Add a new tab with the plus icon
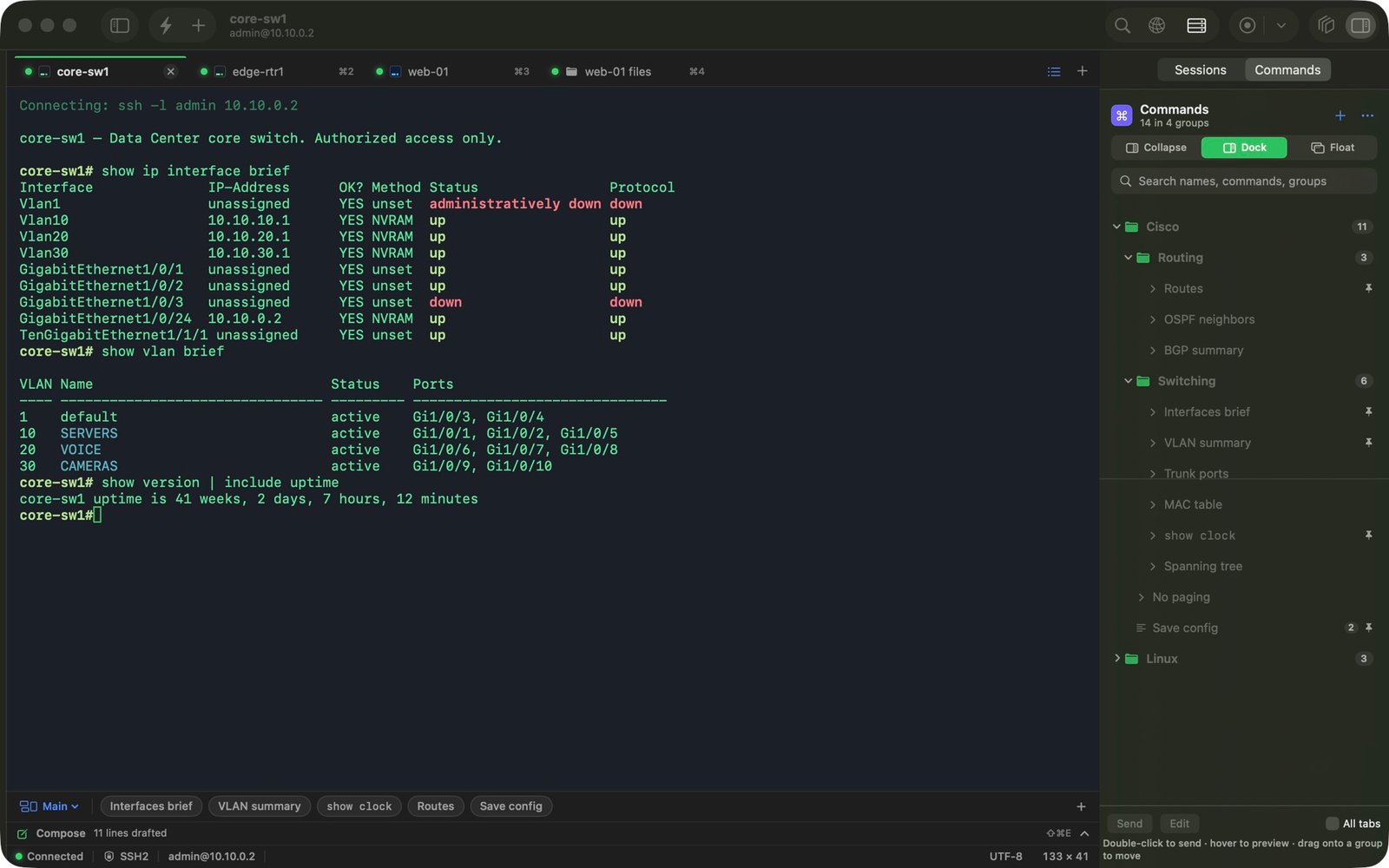The height and width of the screenshot is (868, 1389). click(x=1082, y=71)
